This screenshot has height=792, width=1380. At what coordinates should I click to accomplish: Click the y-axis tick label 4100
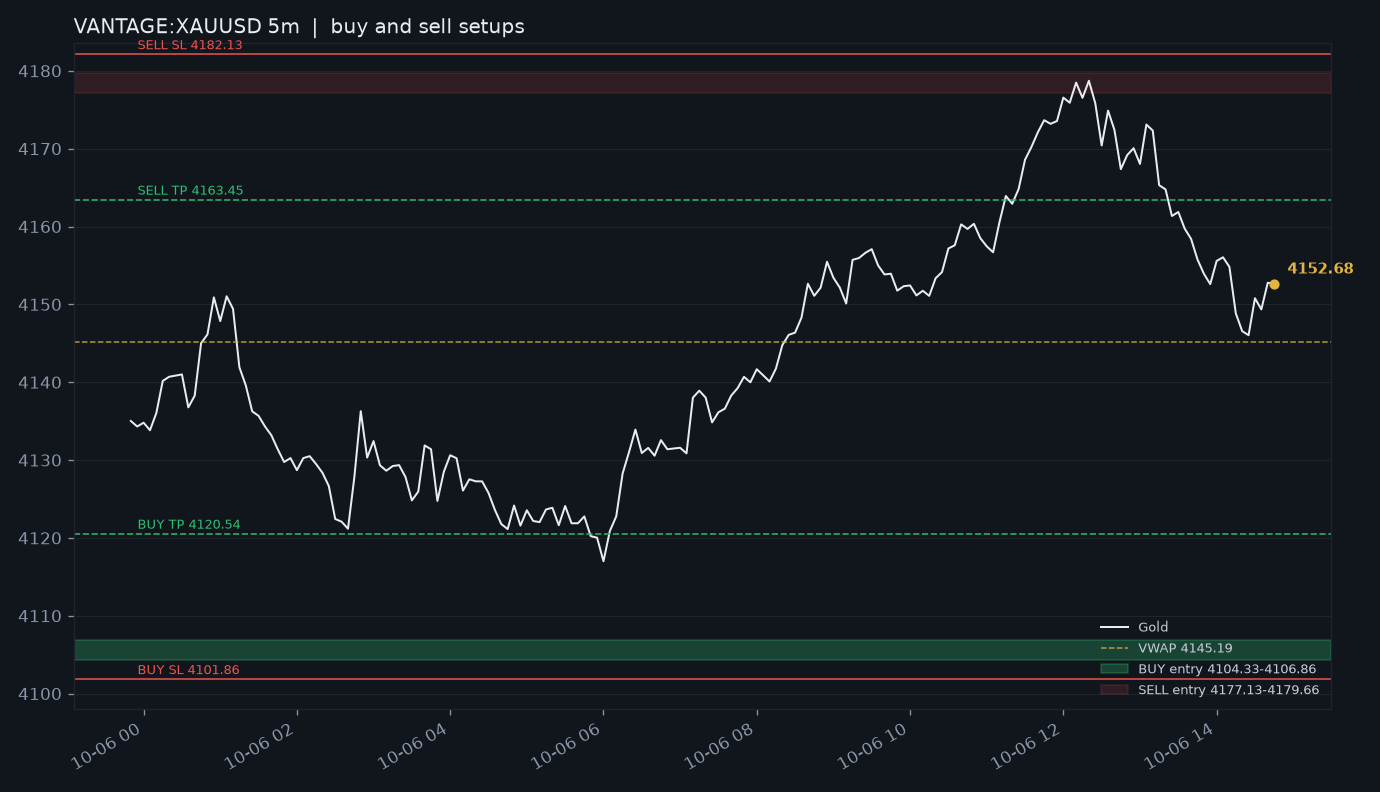tap(40, 695)
